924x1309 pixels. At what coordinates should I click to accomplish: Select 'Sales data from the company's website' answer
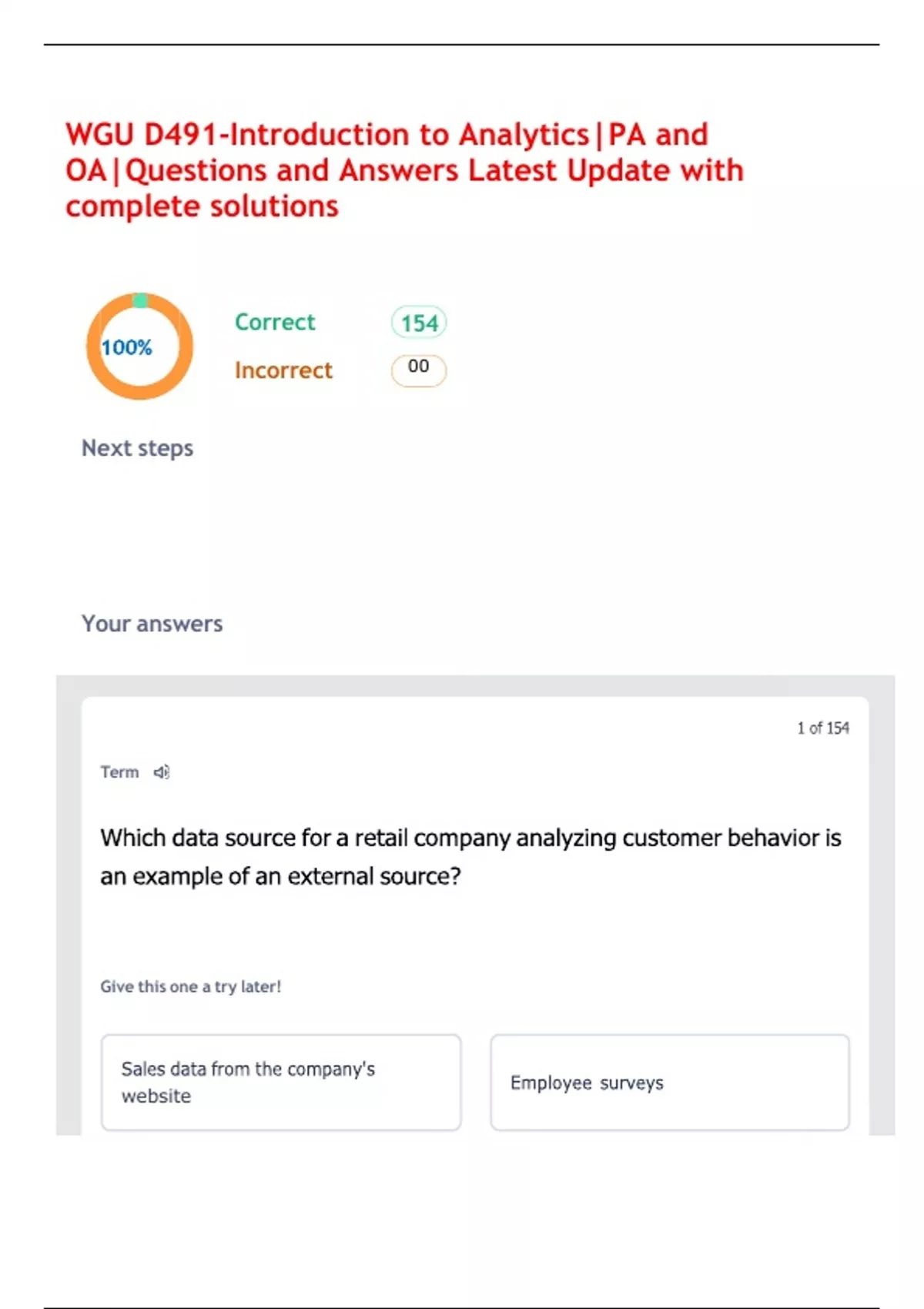pos(281,1082)
